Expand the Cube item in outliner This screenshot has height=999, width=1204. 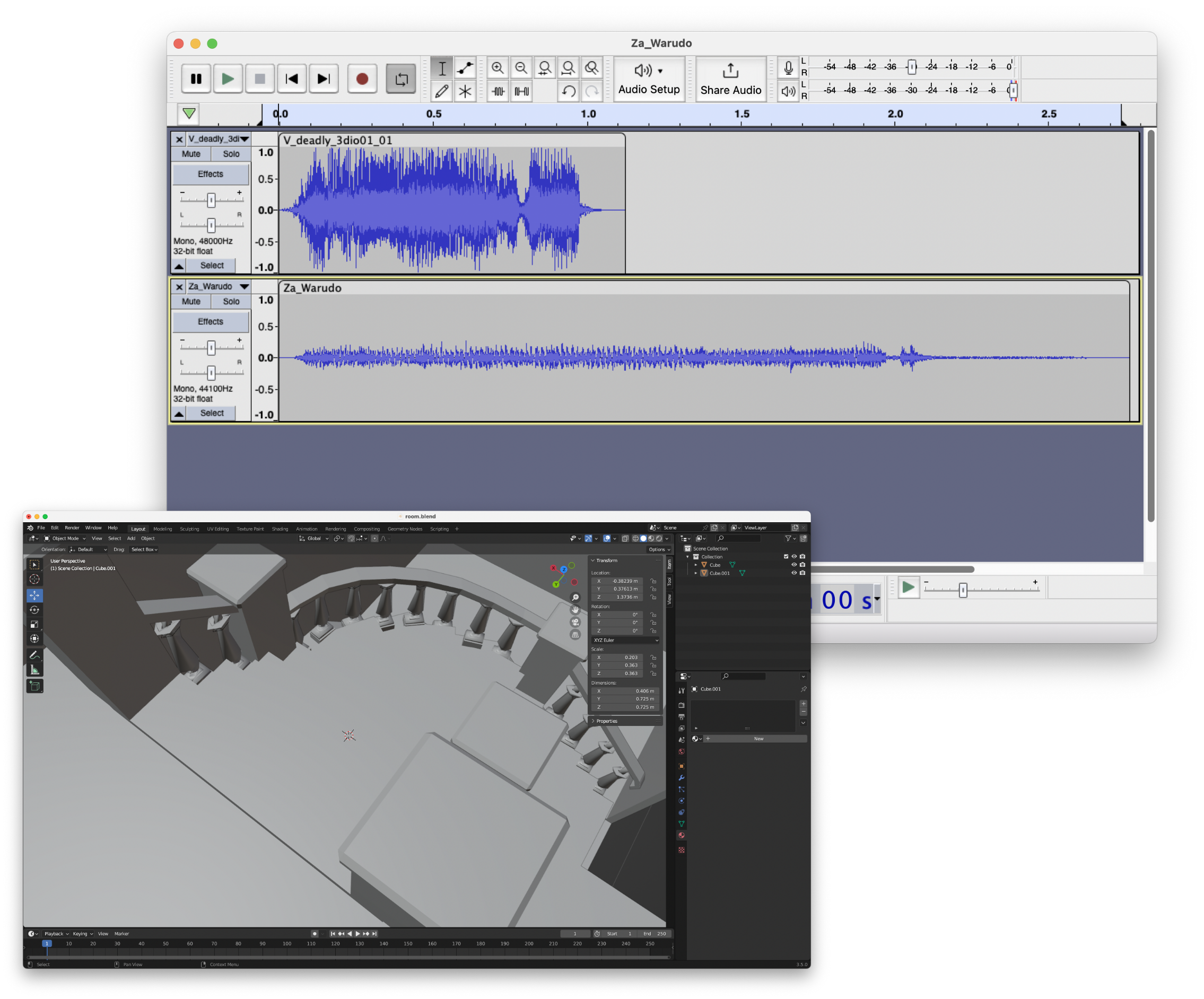[696, 565]
